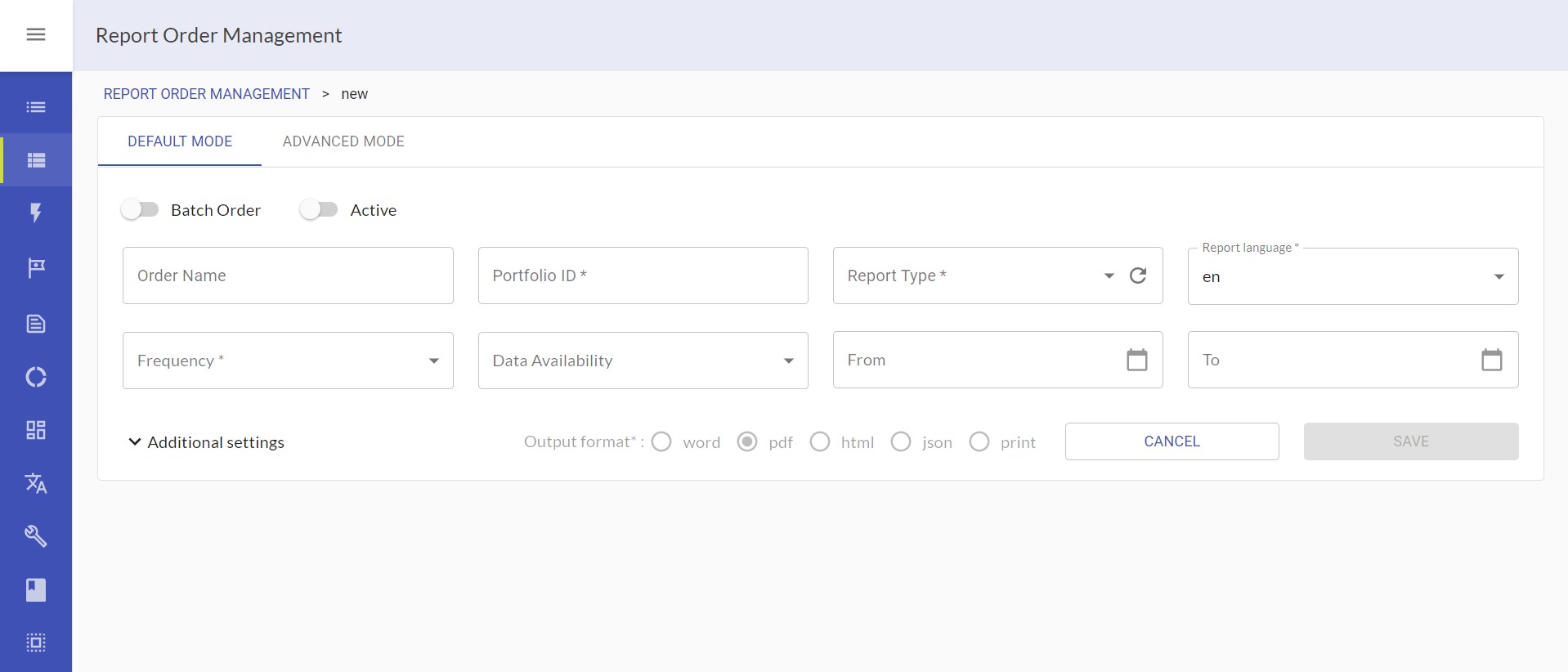The image size is (1568, 672).
Task: Open the translation language sidebar icon
Action: click(x=36, y=483)
